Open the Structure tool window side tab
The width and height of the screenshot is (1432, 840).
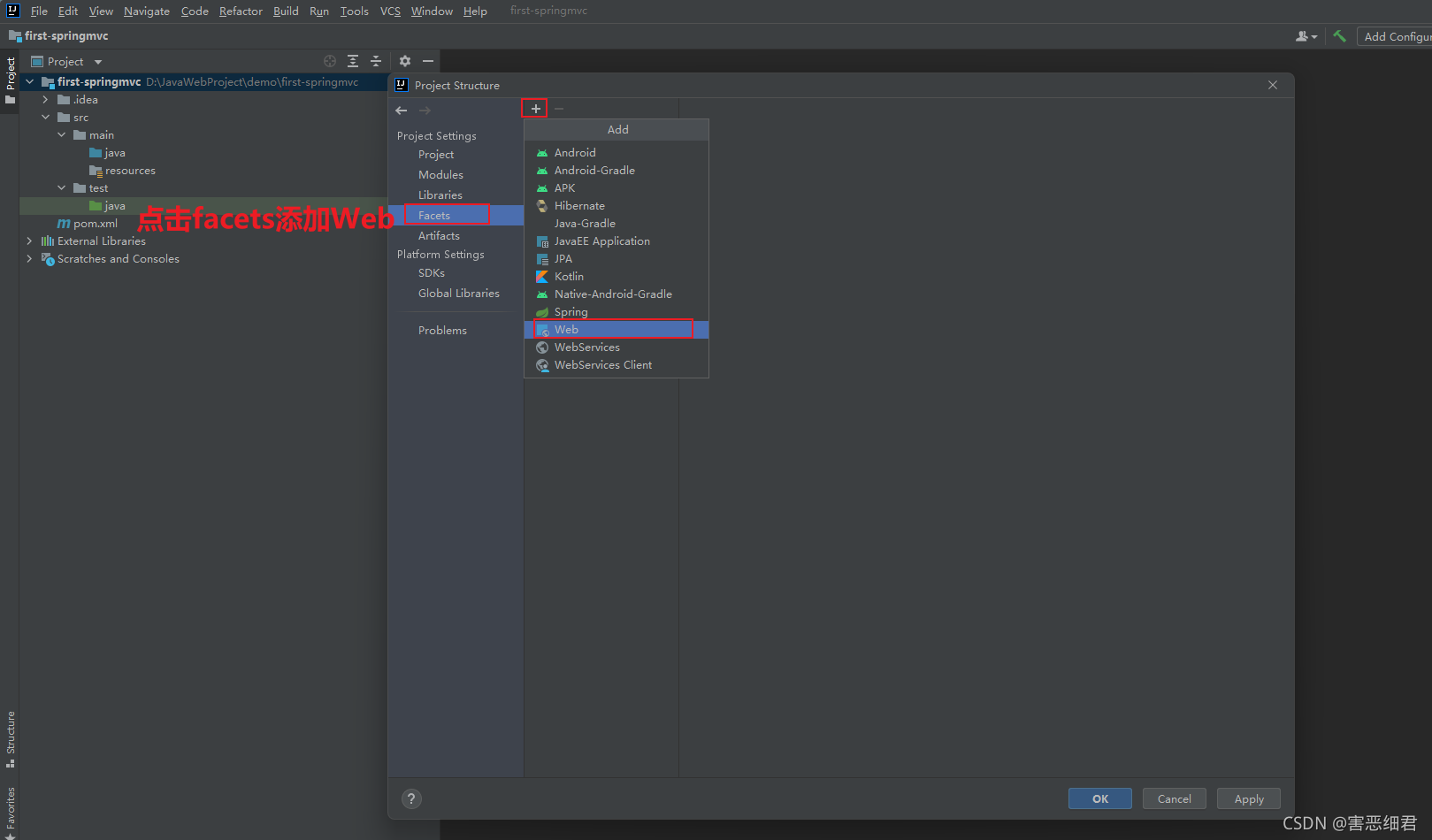pos(10,739)
